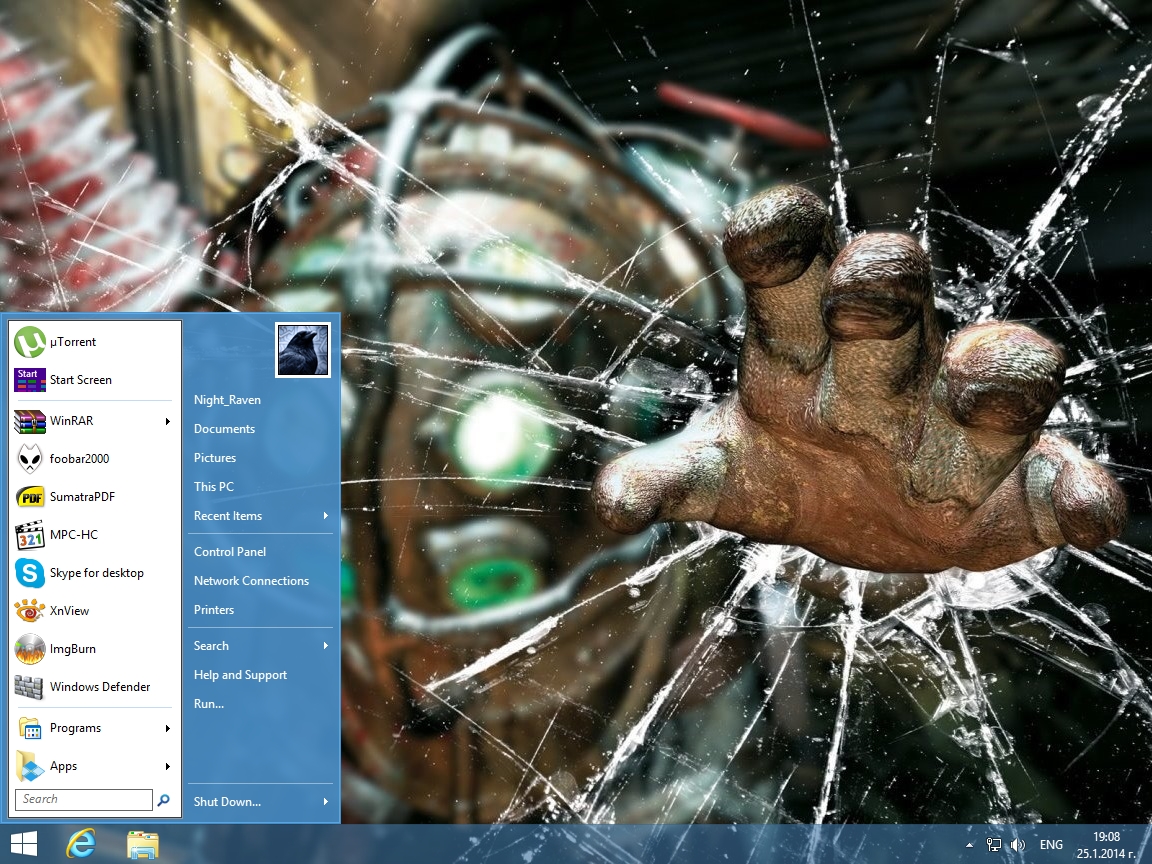Click the Skype for desktop icon
The height and width of the screenshot is (864, 1152).
click(30, 573)
